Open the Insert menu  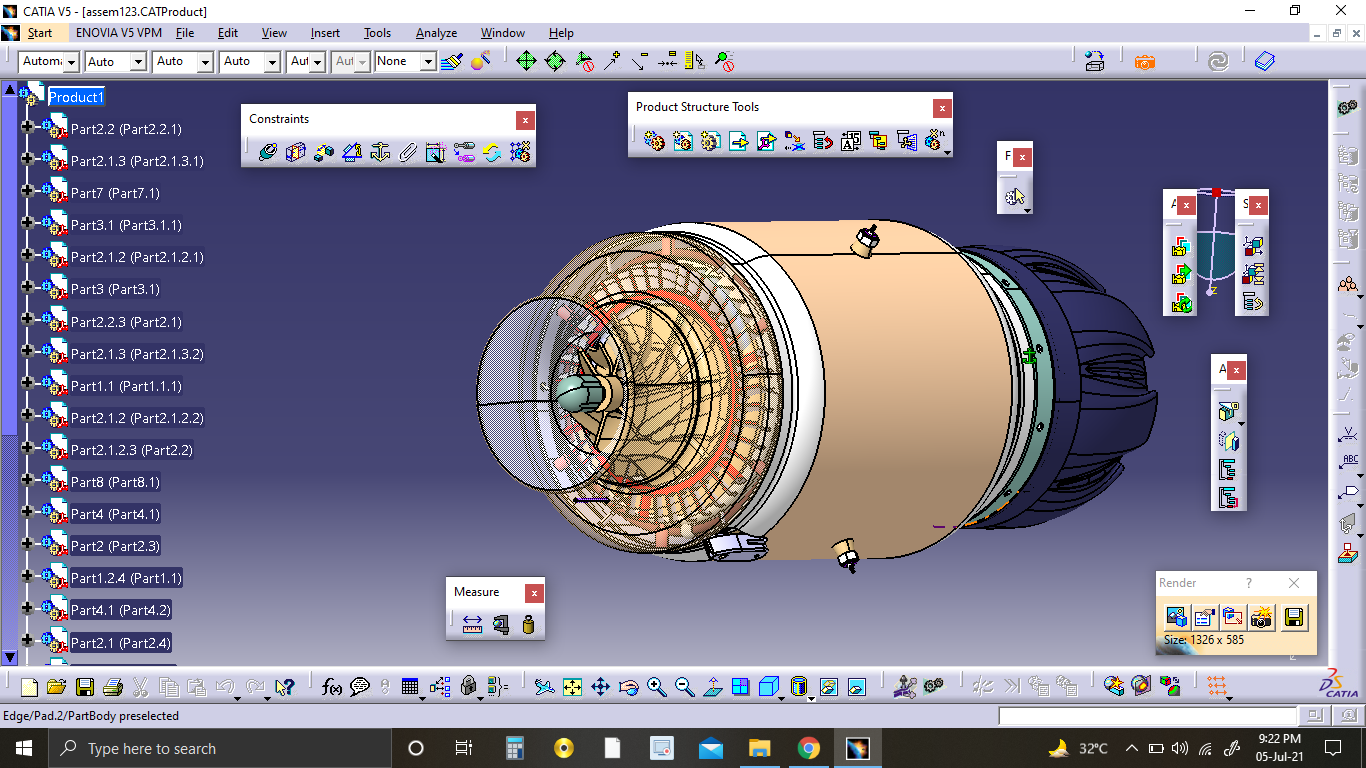325,33
